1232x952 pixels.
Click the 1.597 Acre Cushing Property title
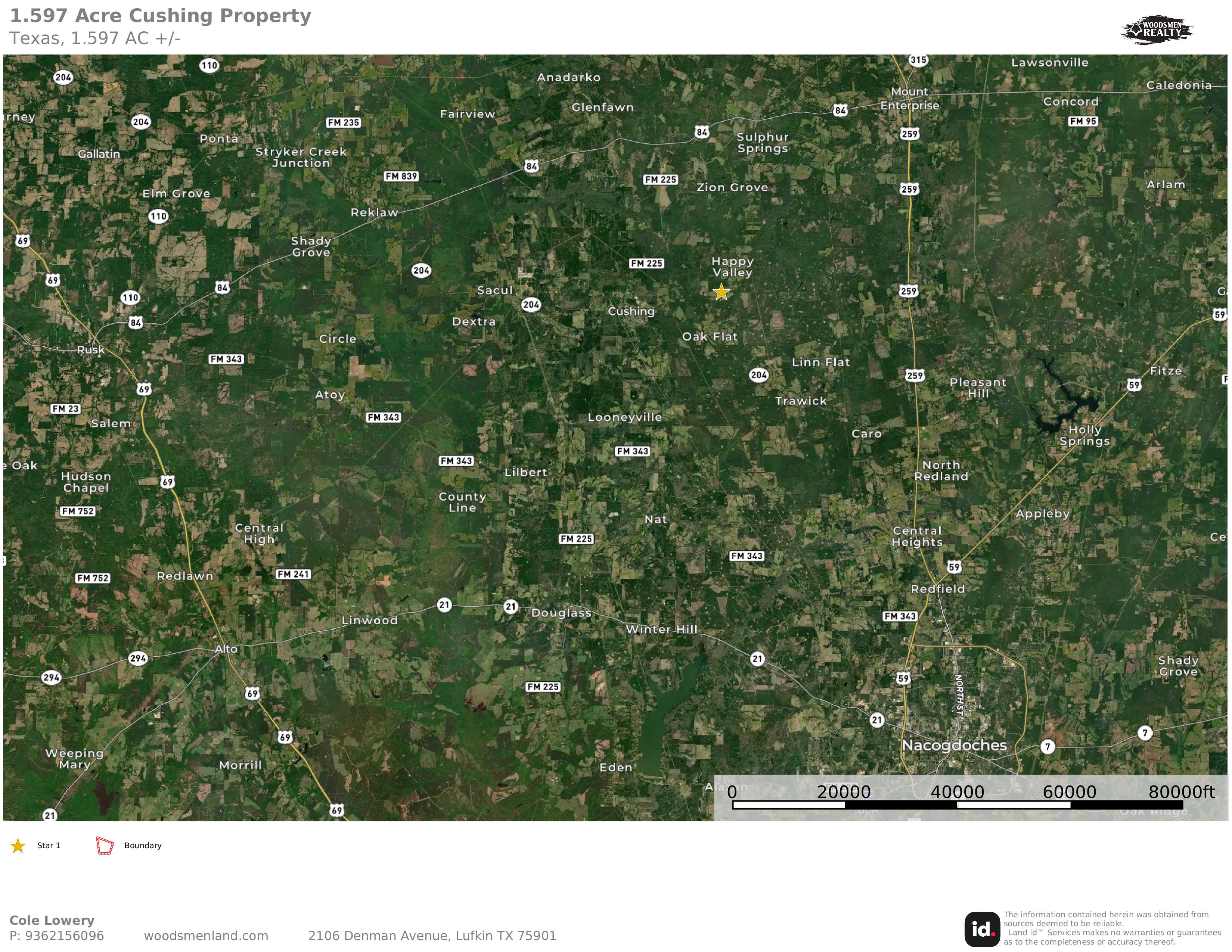(x=160, y=15)
